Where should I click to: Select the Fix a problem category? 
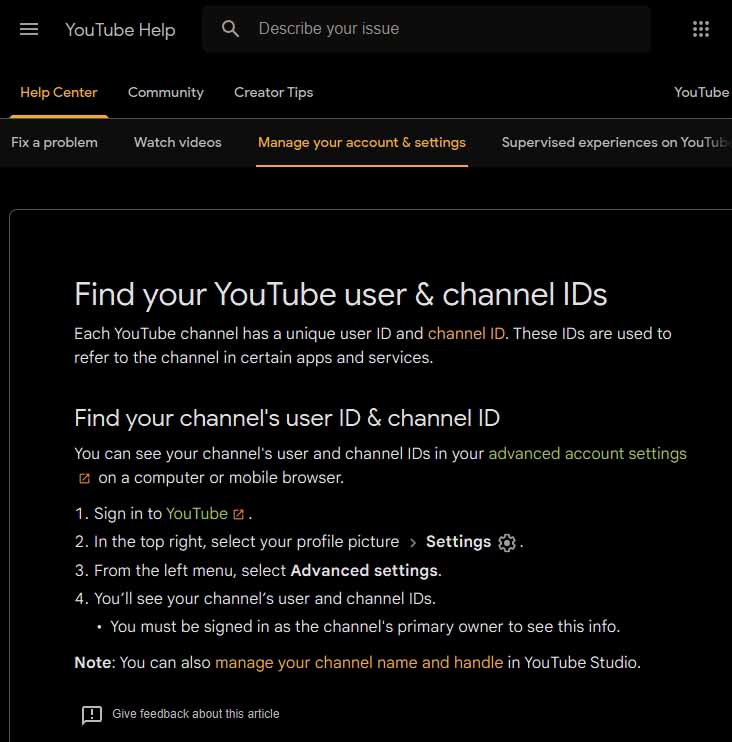(54, 142)
